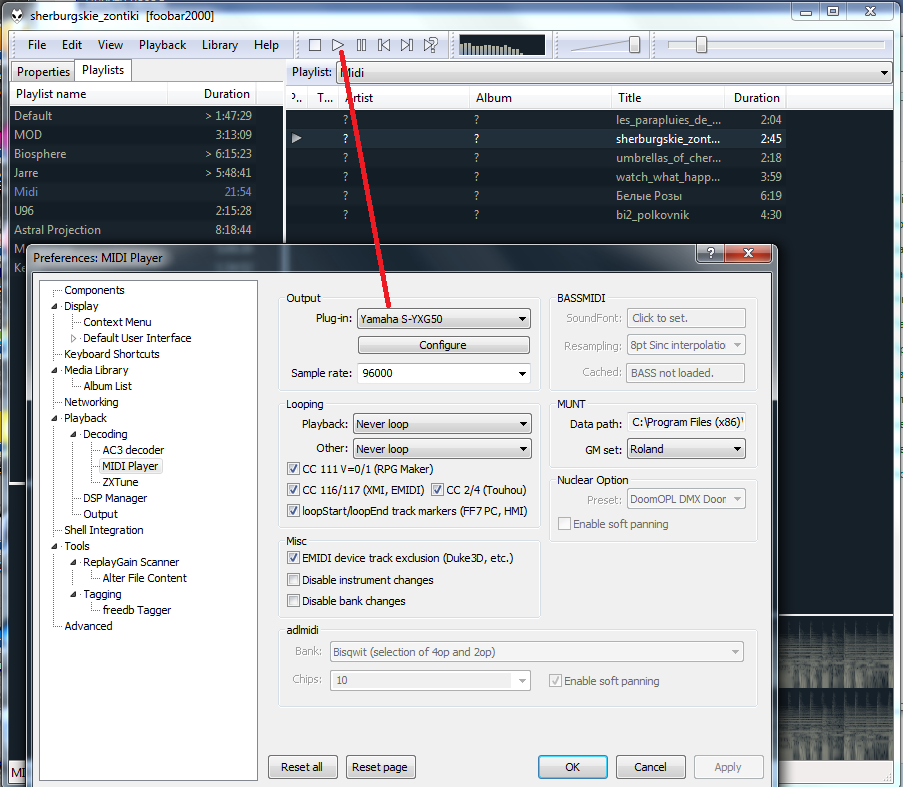Toggle CC 2/4 (Touhou) checkbox

(437, 490)
